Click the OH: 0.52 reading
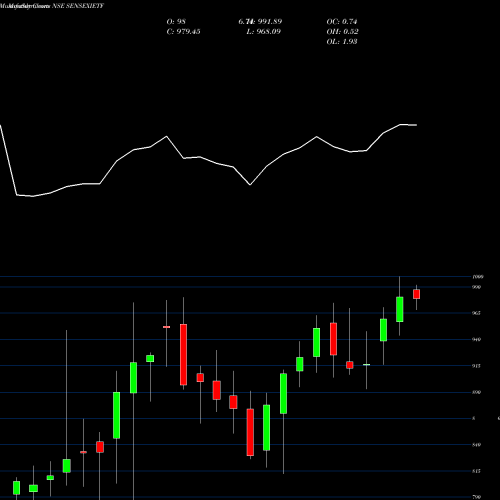Viewport: 500px width, 500px height. (342, 32)
